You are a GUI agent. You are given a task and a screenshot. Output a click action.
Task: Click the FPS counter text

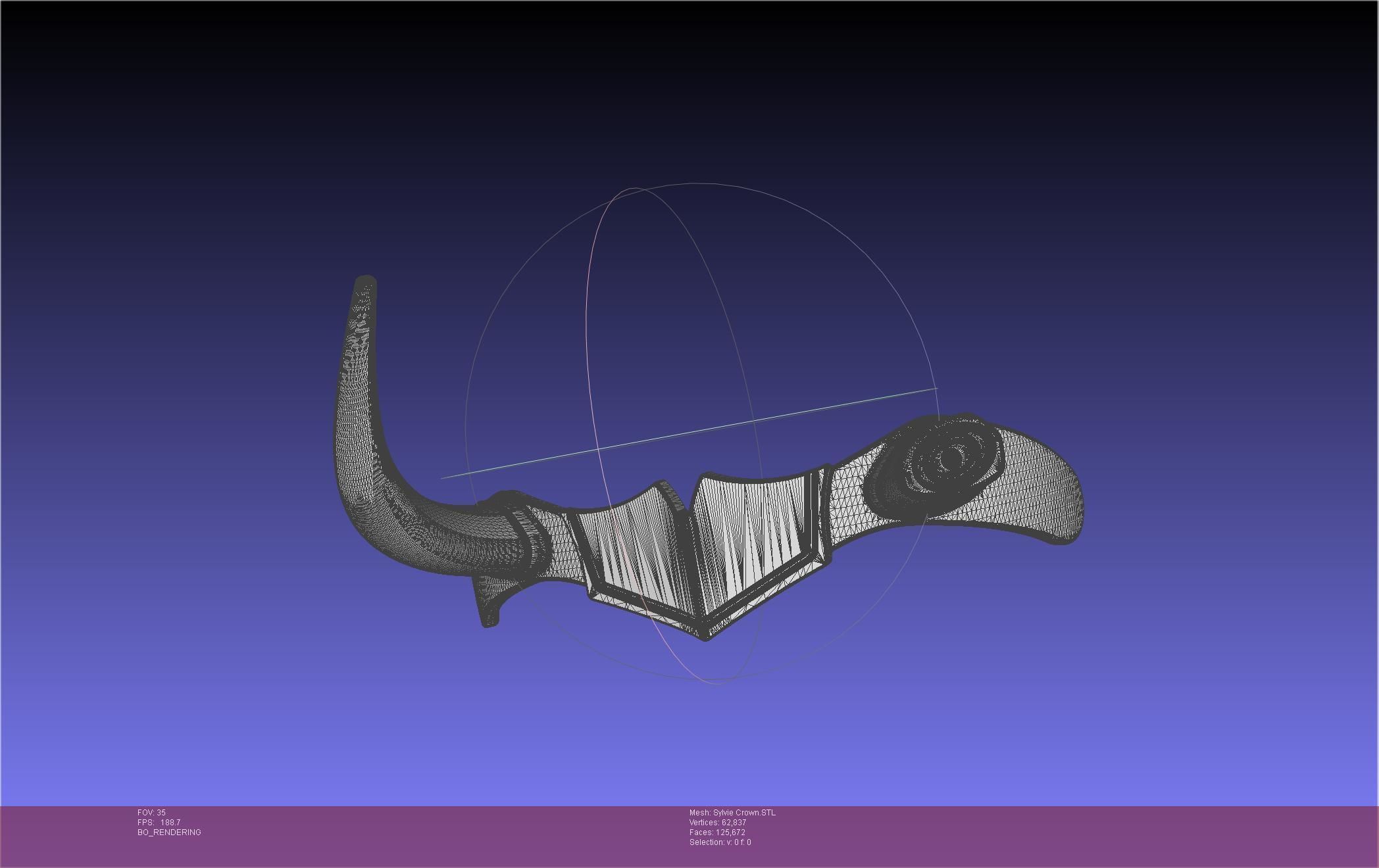click(159, 823)
